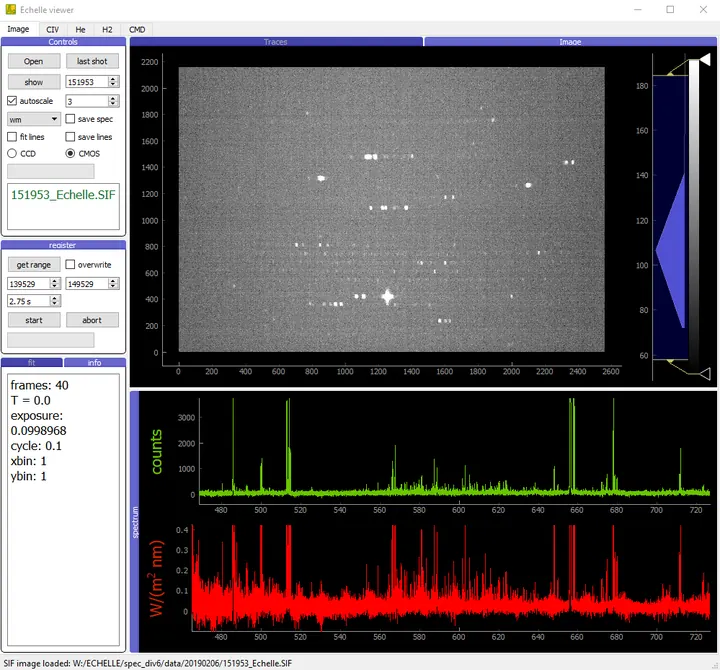
Task: Minimize the Echelle viewer window
Action: [638, 10]
